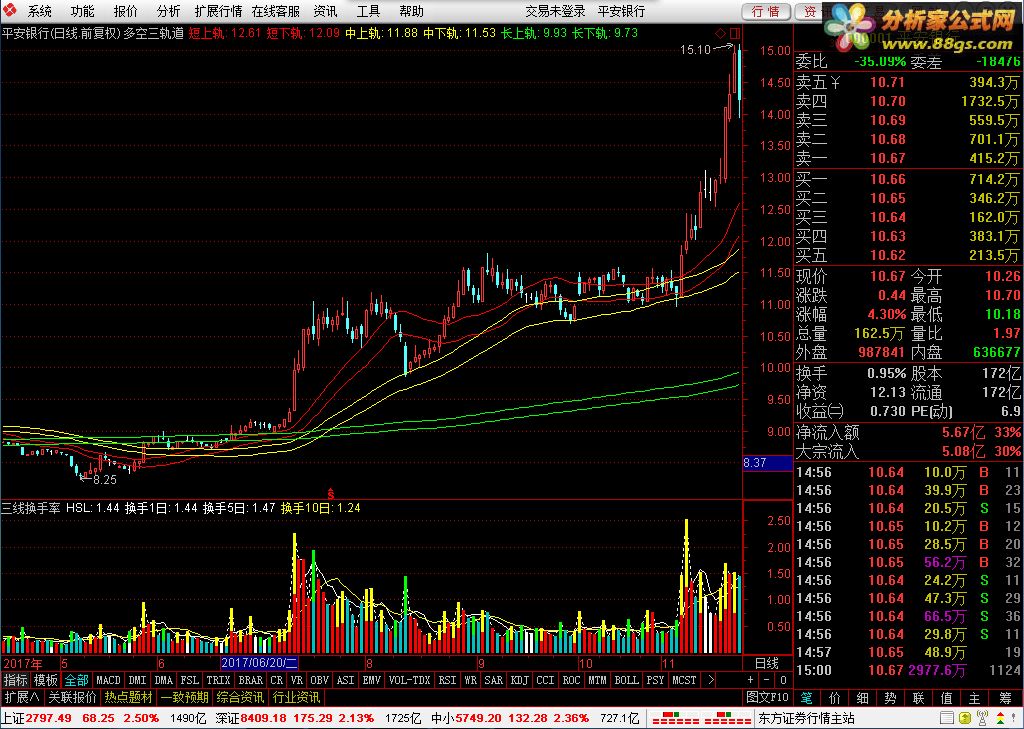This screenshot has width=1024, height=729.
Task: Open the 在线客服 menu
Action: (x=276, y=11)
